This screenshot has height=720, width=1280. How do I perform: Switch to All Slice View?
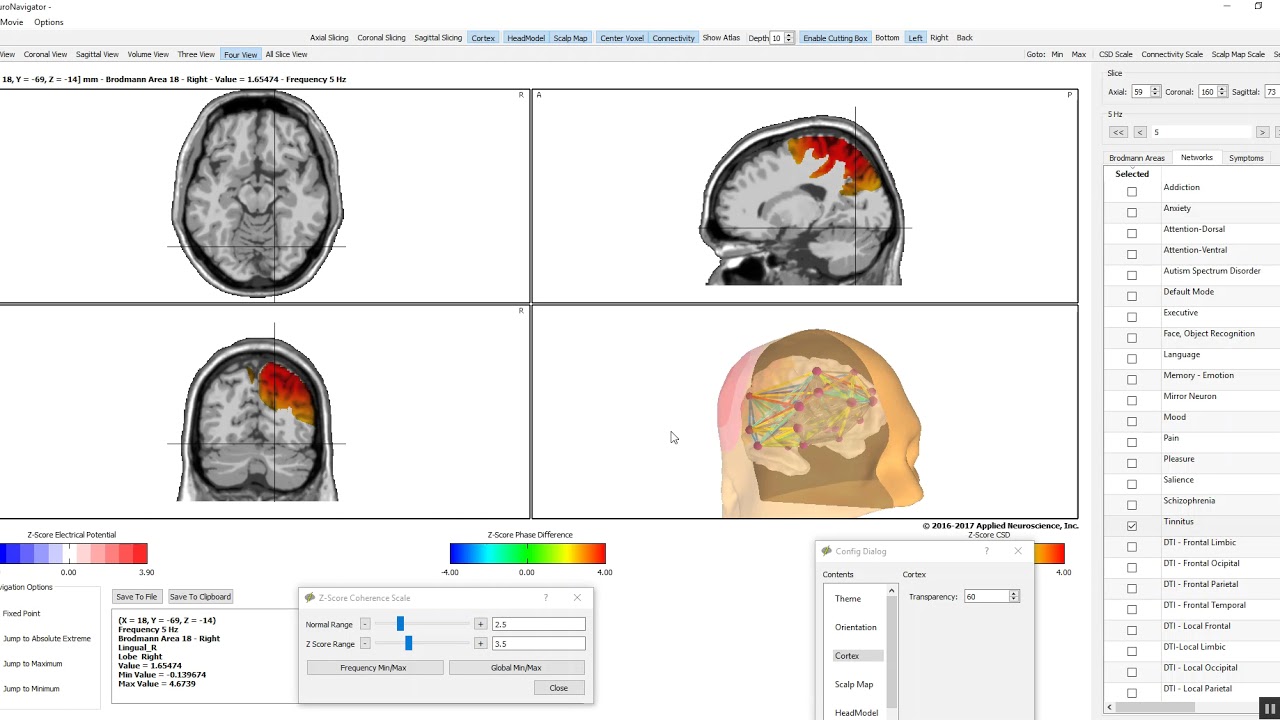pos(286,54)
